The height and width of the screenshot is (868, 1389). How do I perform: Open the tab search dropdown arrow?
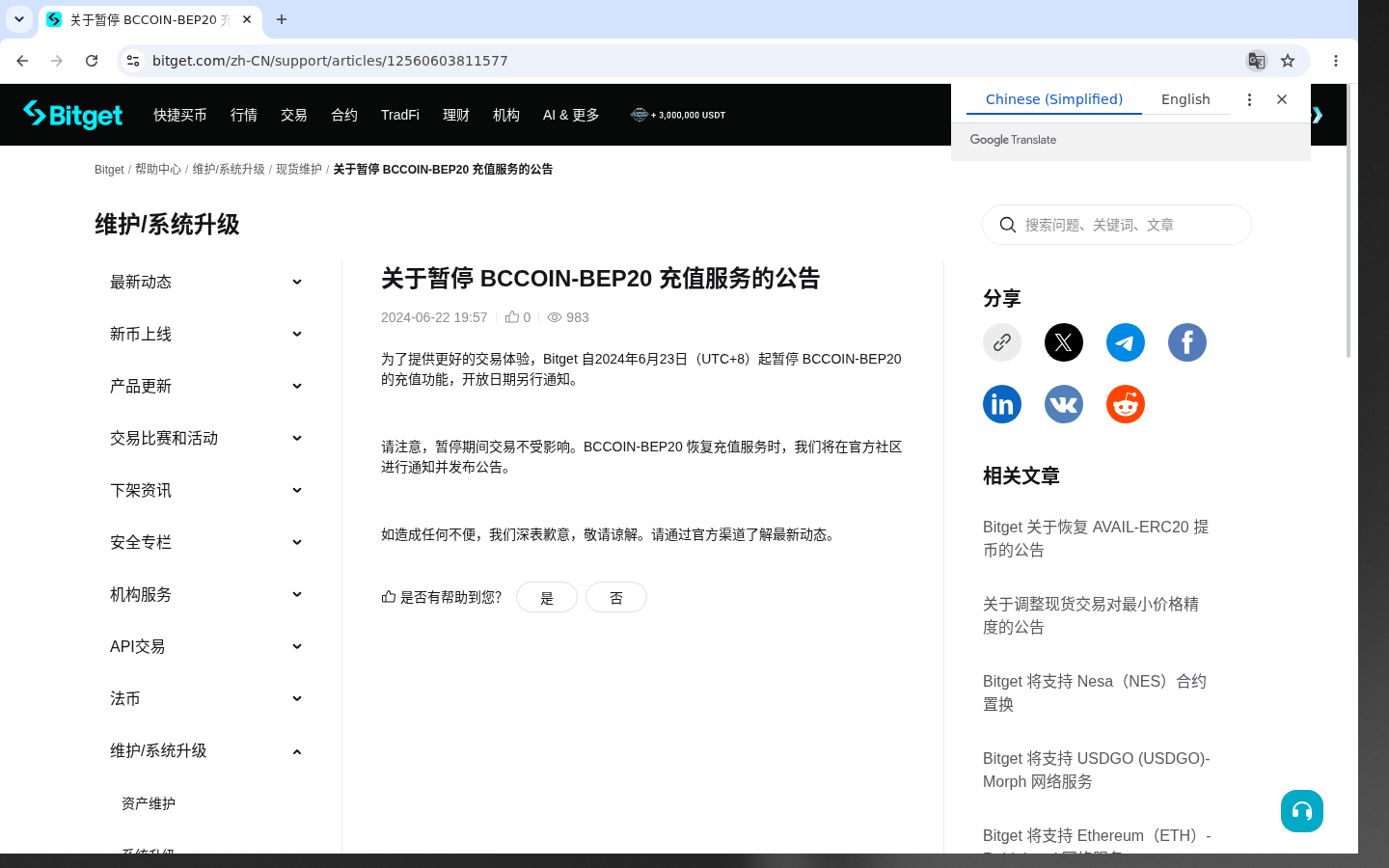coord(19,19)
